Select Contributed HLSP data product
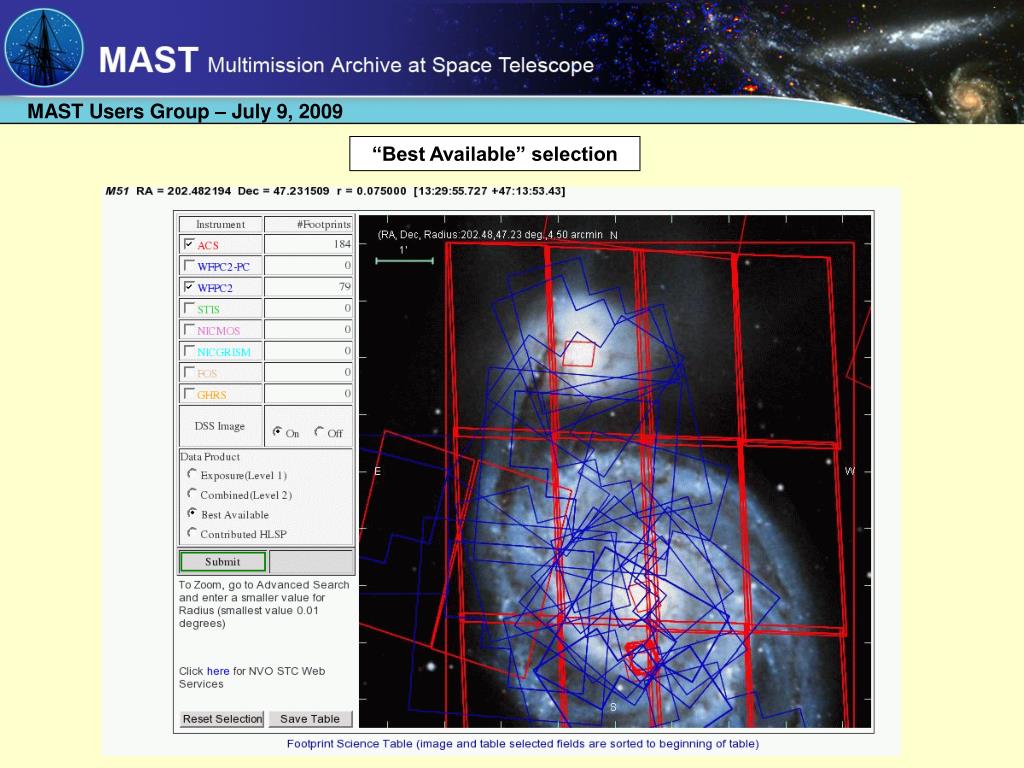 (x=191, y=532)
